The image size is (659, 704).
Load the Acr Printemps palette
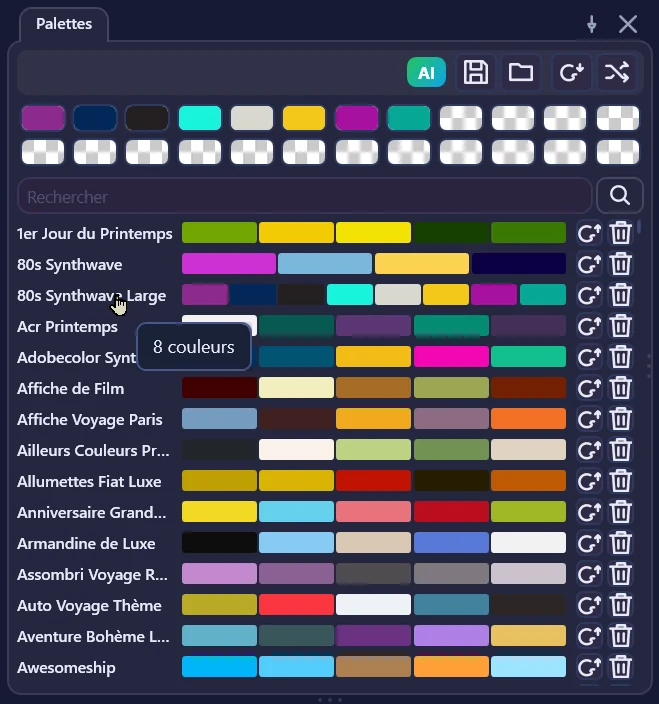pos(589,326)
